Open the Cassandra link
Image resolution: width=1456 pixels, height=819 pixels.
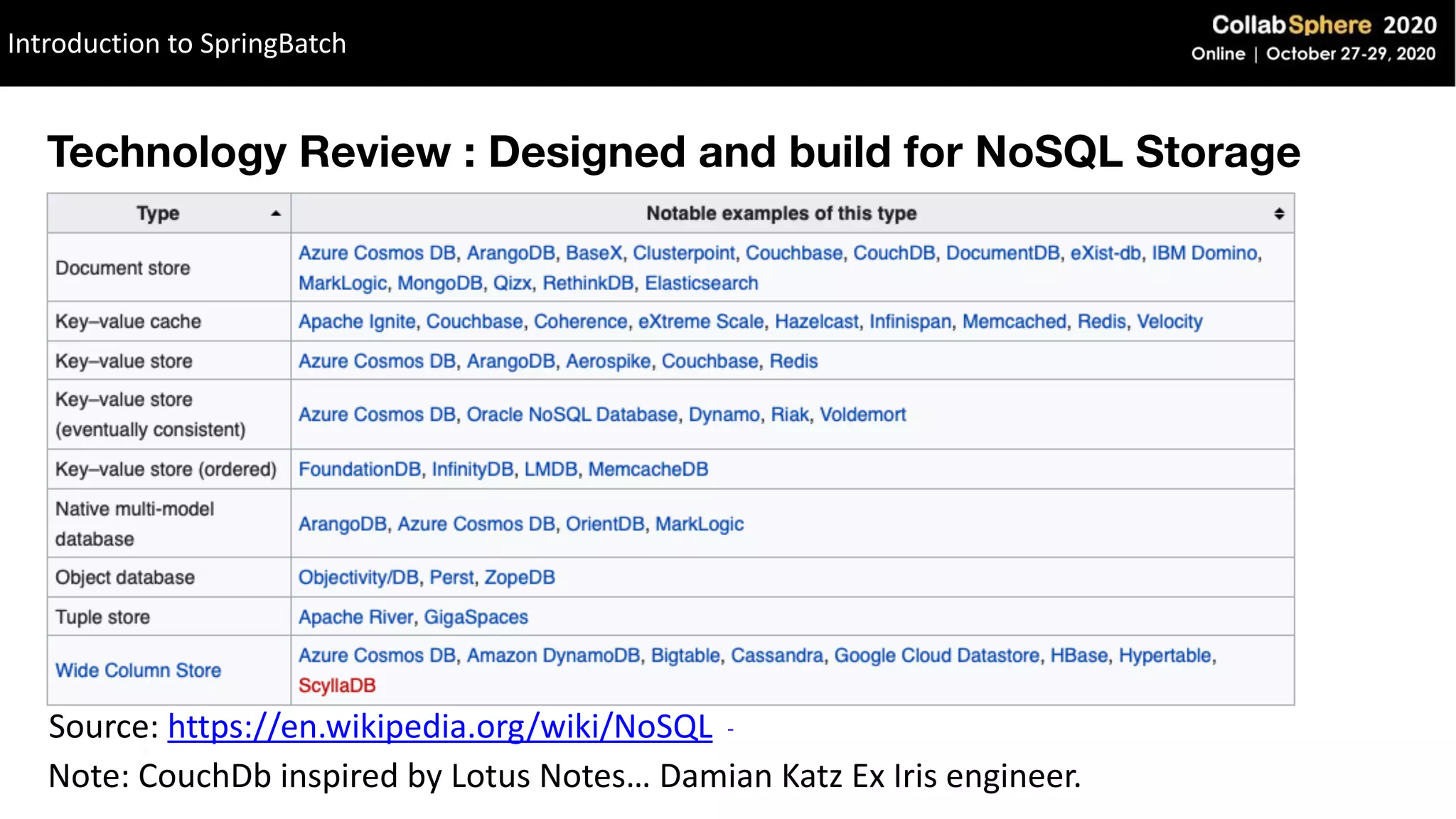coord(777,655)
